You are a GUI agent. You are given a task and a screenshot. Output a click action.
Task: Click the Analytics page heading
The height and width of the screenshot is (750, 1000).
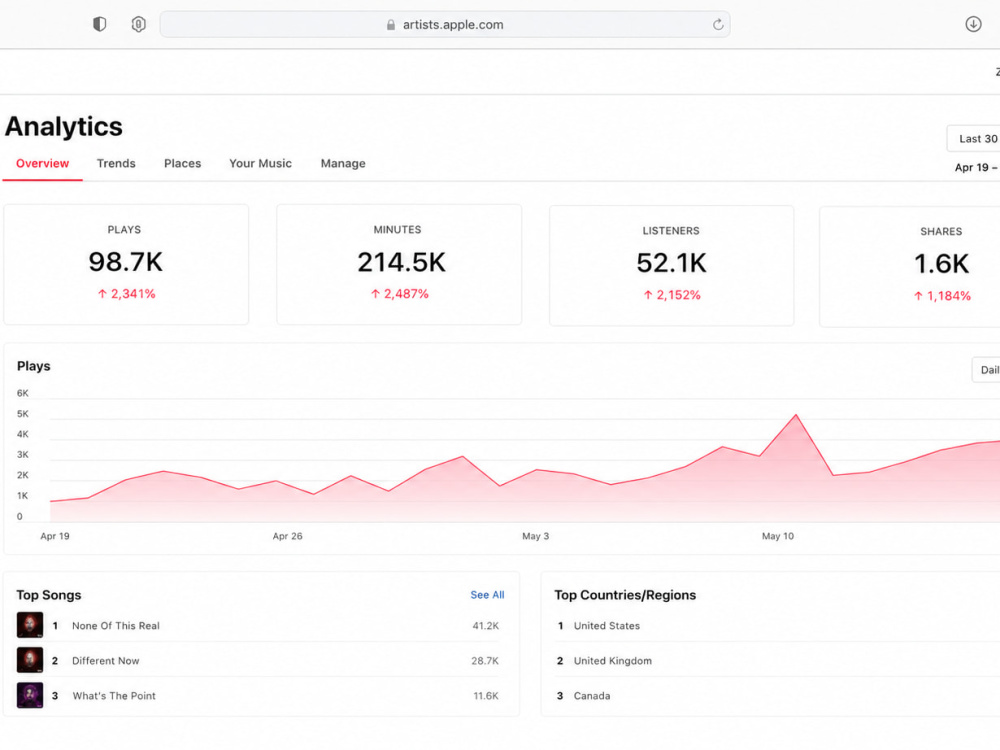tap(64, 126)
